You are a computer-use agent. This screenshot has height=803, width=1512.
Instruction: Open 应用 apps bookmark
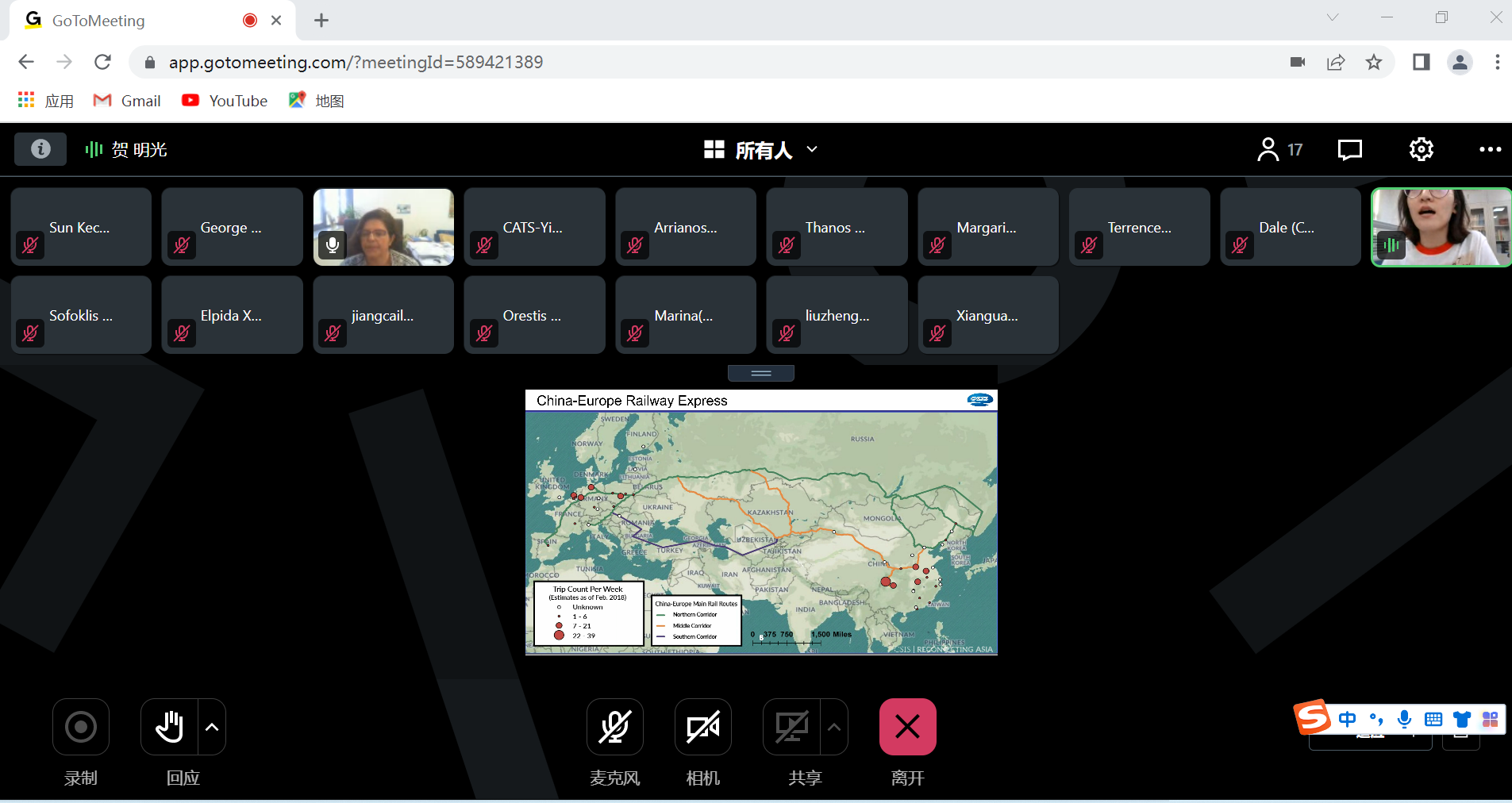click(x=46, y=101)
